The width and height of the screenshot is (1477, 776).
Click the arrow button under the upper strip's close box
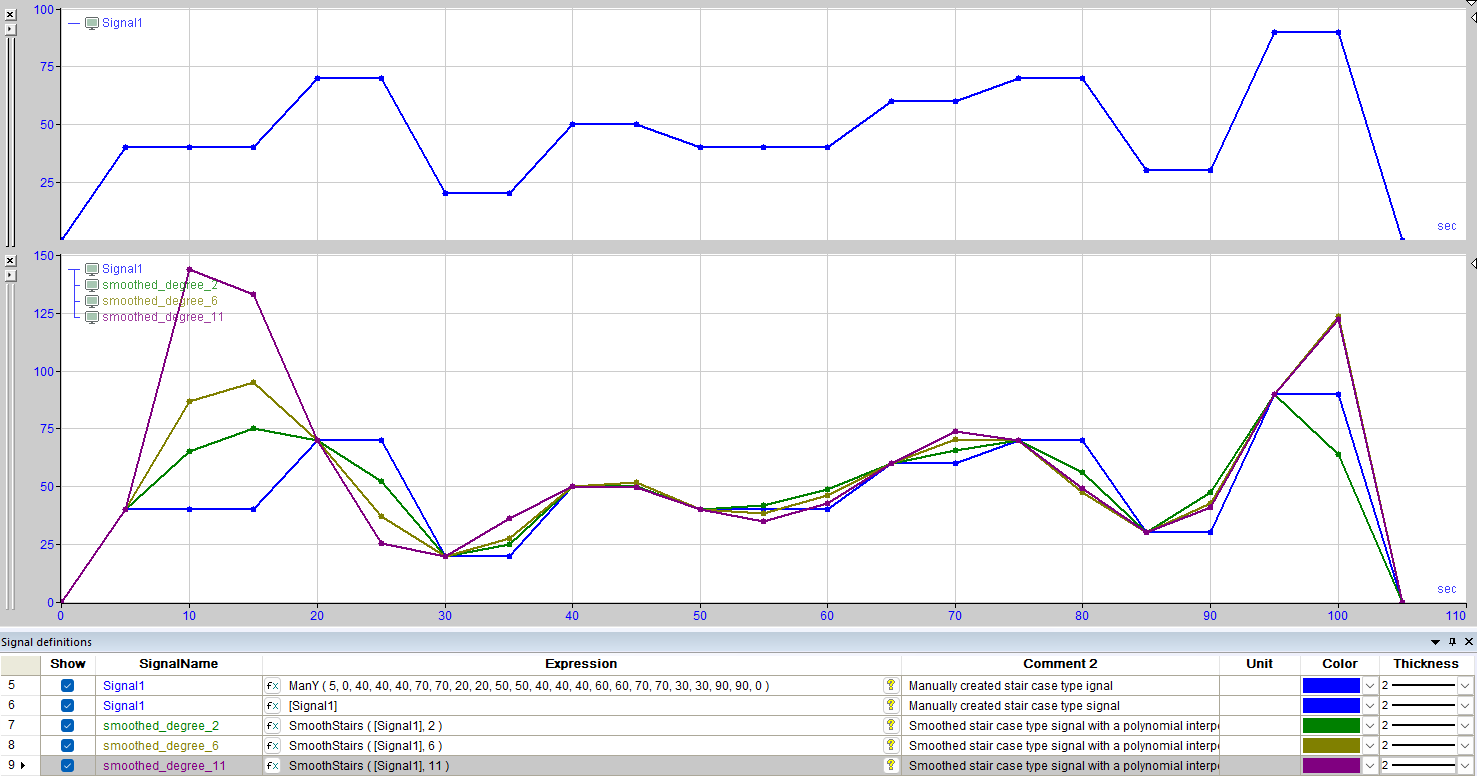pyautogui.click(x=10, y=29)
